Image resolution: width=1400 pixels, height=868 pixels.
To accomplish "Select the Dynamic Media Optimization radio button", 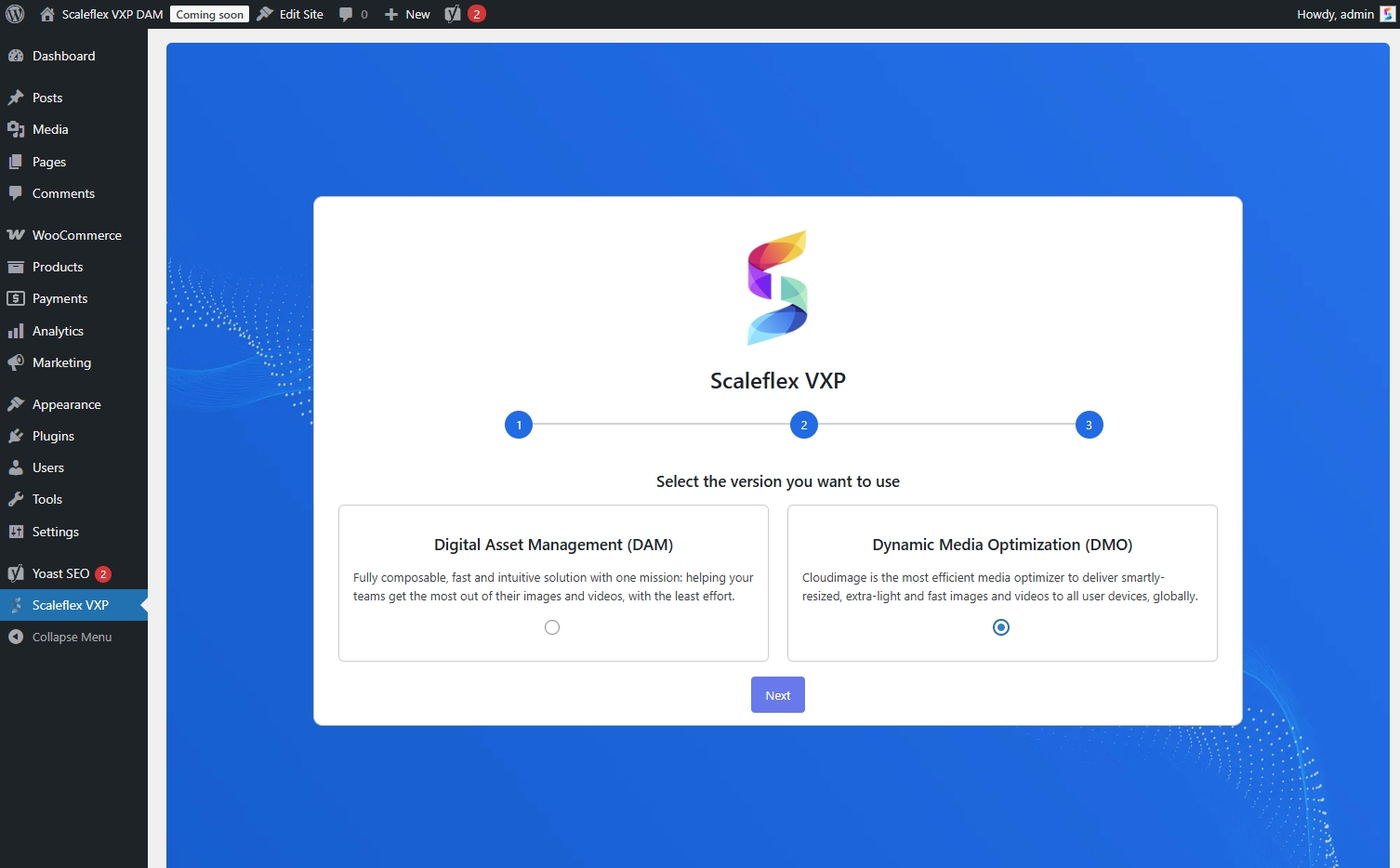I will point(1001,627).
